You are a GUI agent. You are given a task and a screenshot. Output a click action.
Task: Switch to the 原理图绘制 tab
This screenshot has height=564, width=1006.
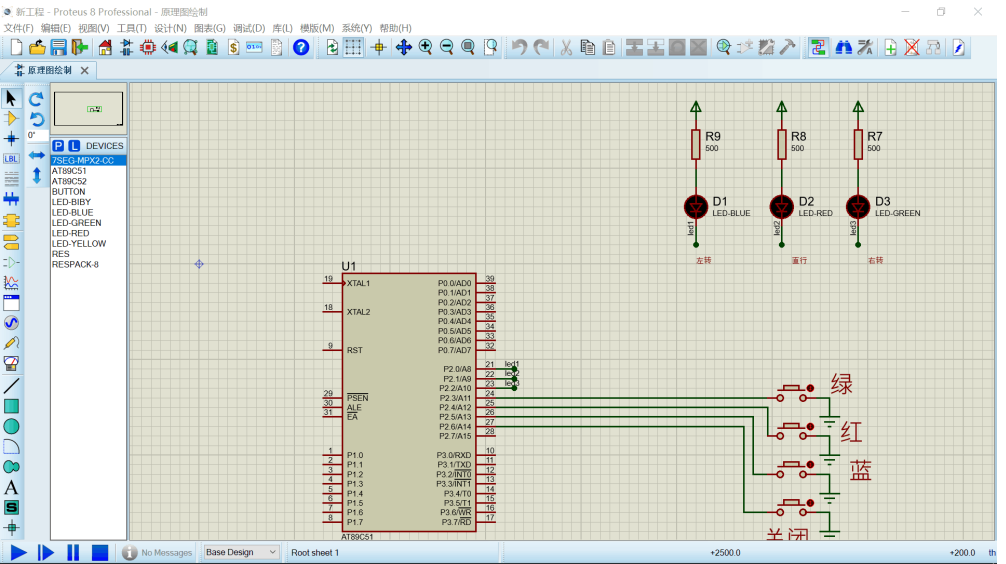pyautogui.click(x=49, y=70)
